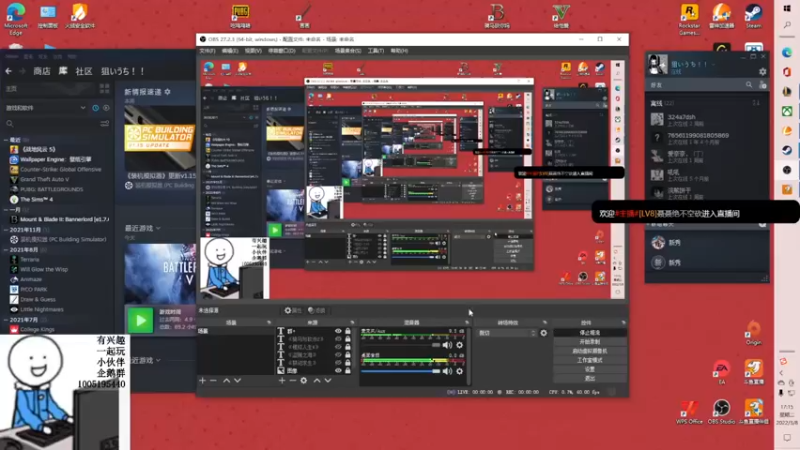800x450 pixels.
Task: Open the WPS Office desktop shortcut
Action: tap(689, 412)
